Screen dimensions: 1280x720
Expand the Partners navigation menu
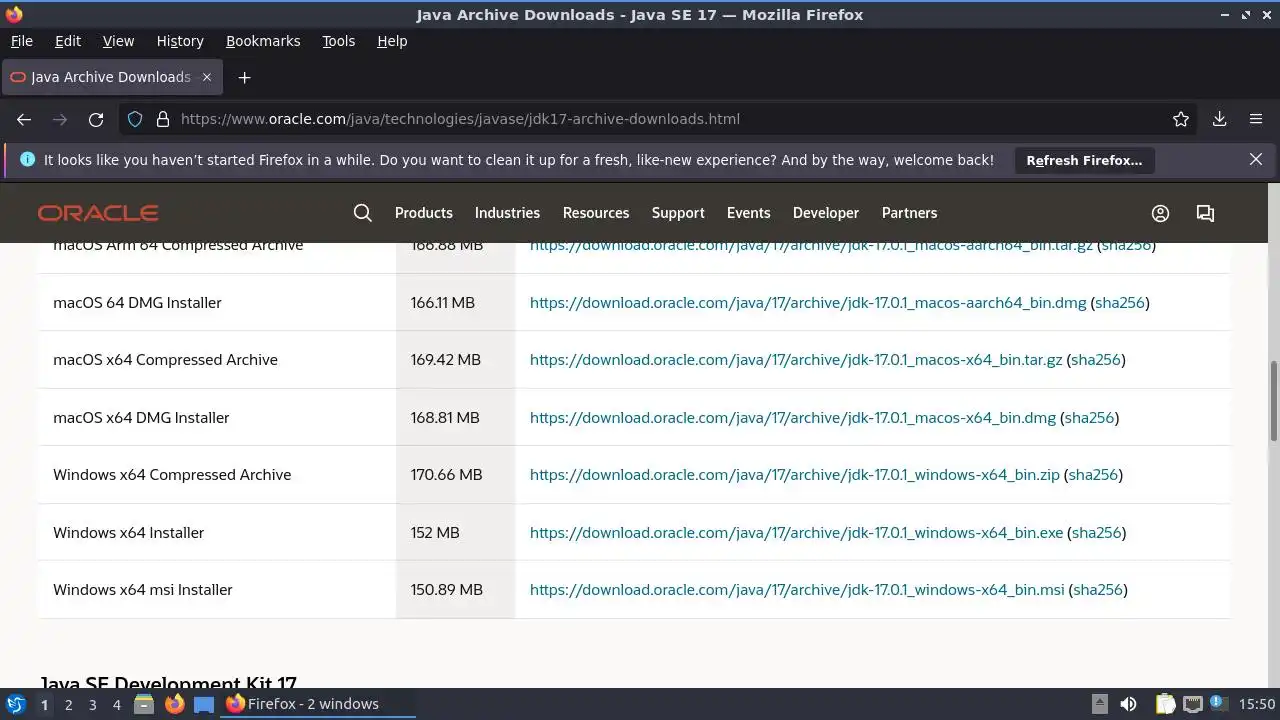click(909, 213)
